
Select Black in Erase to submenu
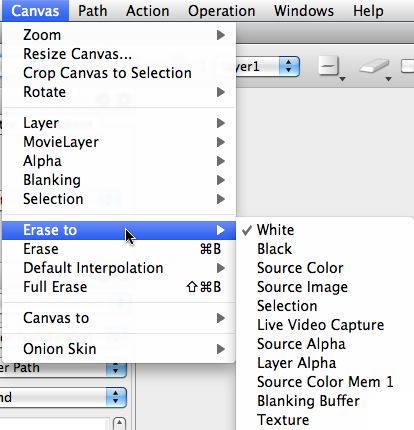(274, 249)
